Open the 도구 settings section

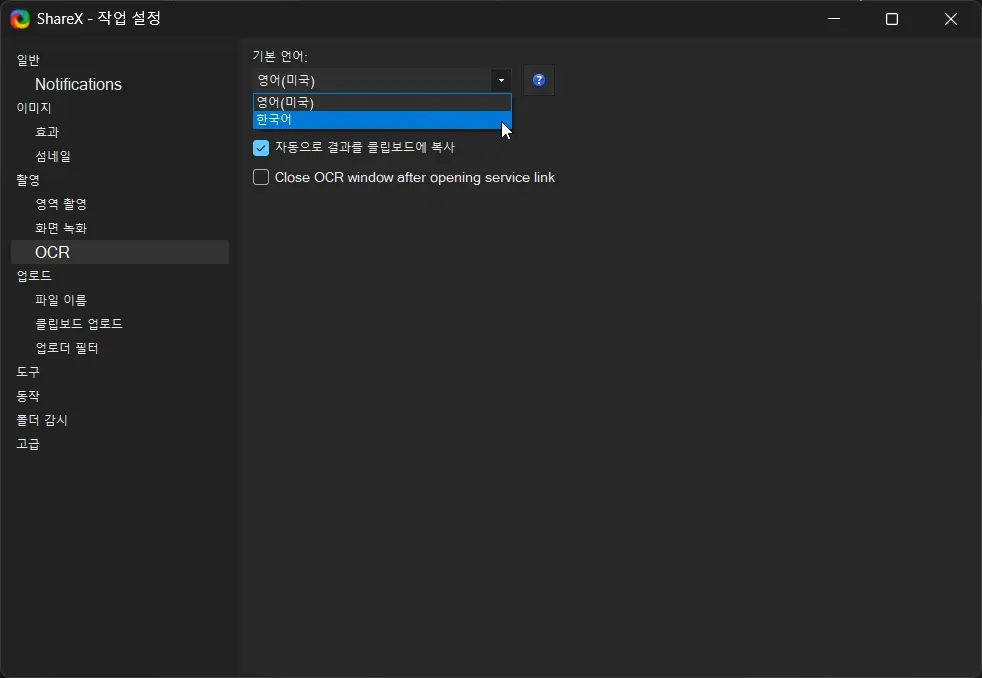[x=28, y=372]
